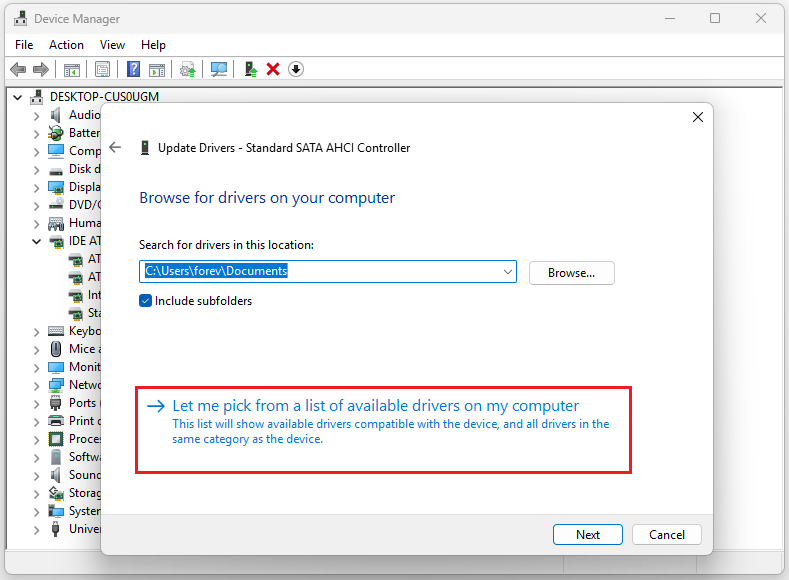Expand the Display adapters category chevron
The width and height of the screenshot is (789, 580).
(x=36, y=188)
